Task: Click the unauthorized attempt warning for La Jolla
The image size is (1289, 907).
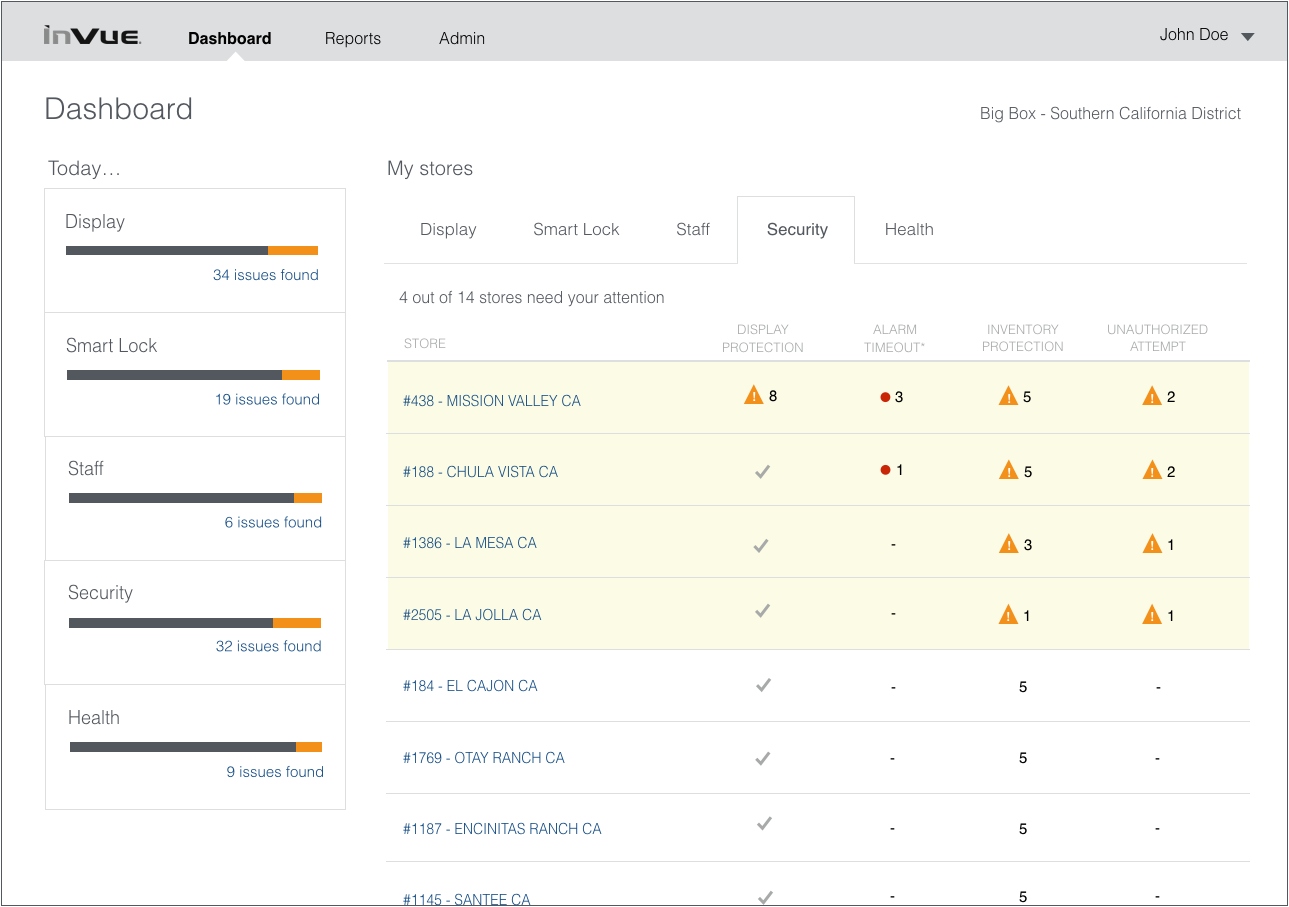Action: click(1150, 615)
